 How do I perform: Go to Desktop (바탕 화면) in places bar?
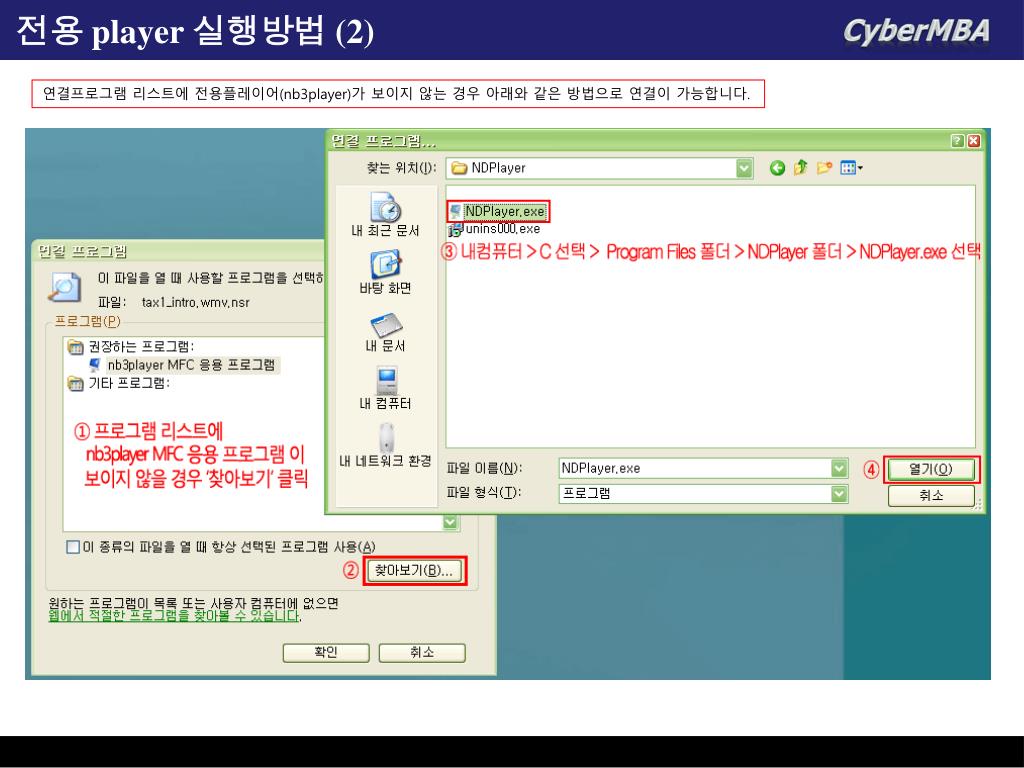(x=385, y=273)
